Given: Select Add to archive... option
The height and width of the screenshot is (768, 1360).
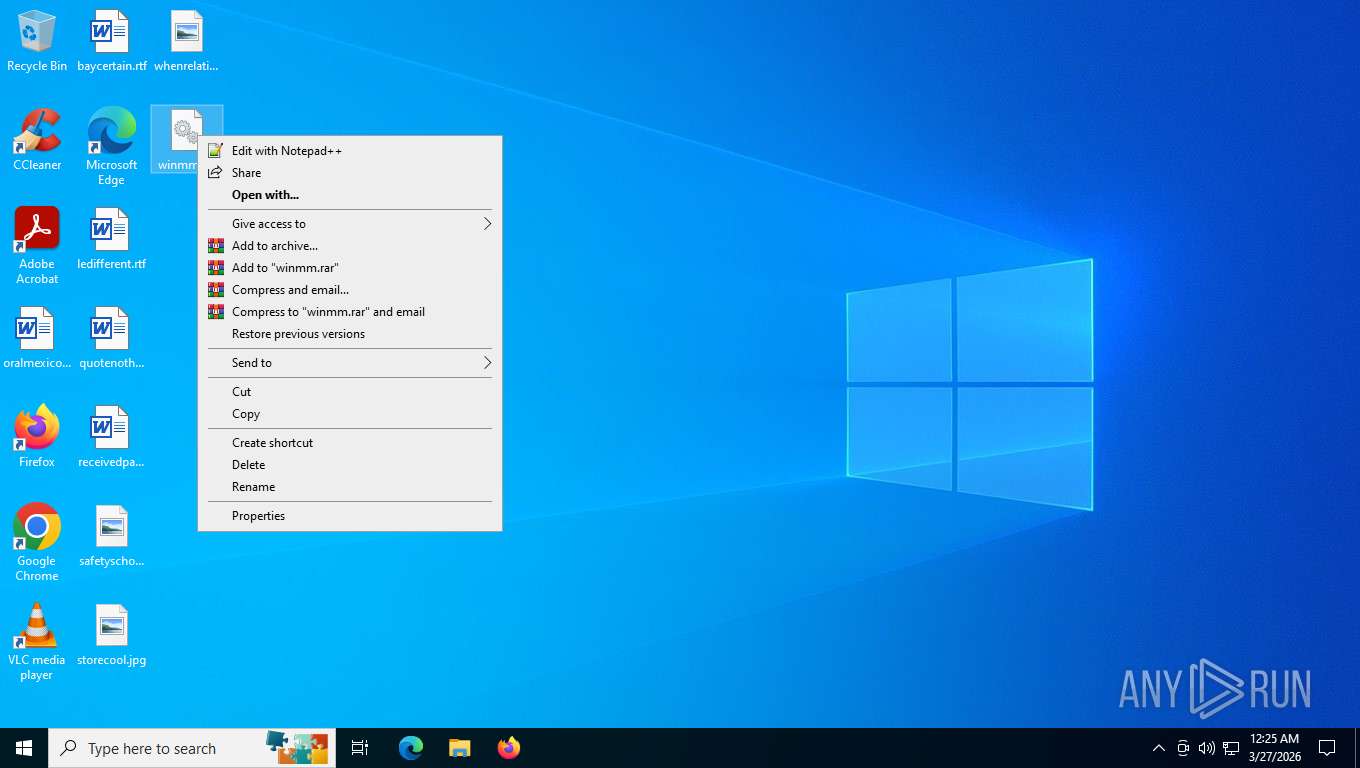Looking at the screenshot, I should pos(350,246).
